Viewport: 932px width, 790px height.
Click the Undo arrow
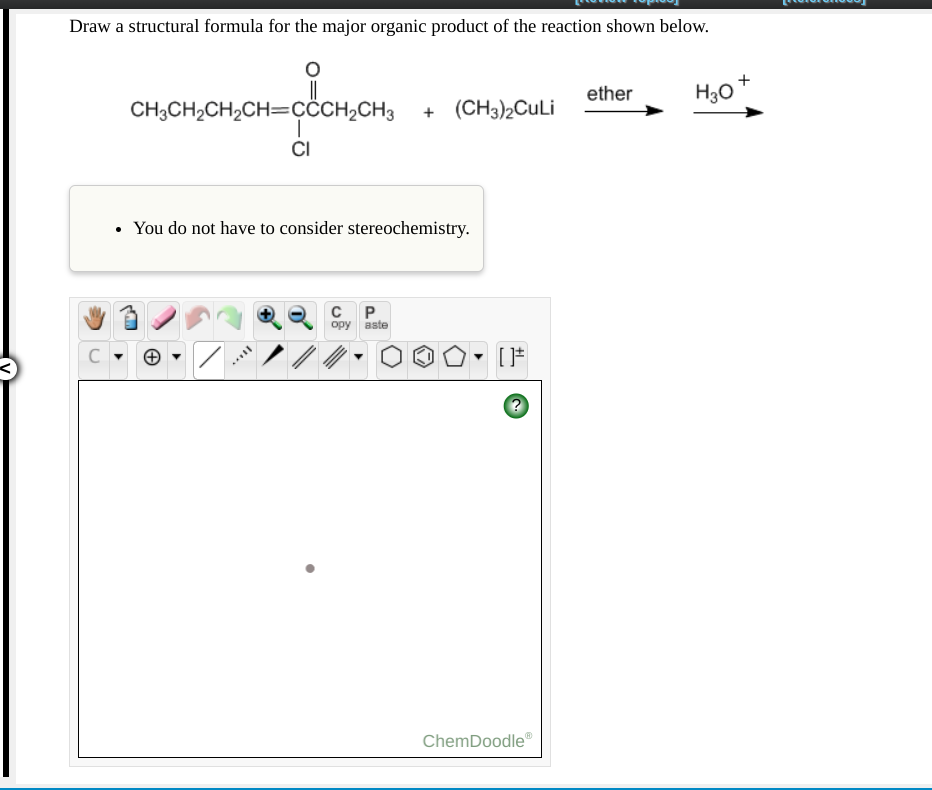pyautogui.click(x=199, y=319)
